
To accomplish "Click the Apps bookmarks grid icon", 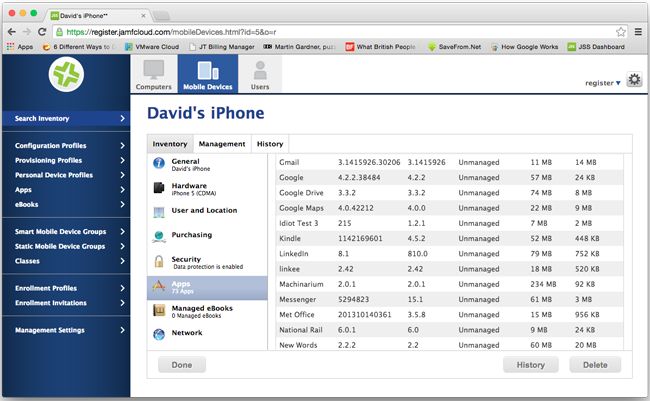I will [10, 47].
